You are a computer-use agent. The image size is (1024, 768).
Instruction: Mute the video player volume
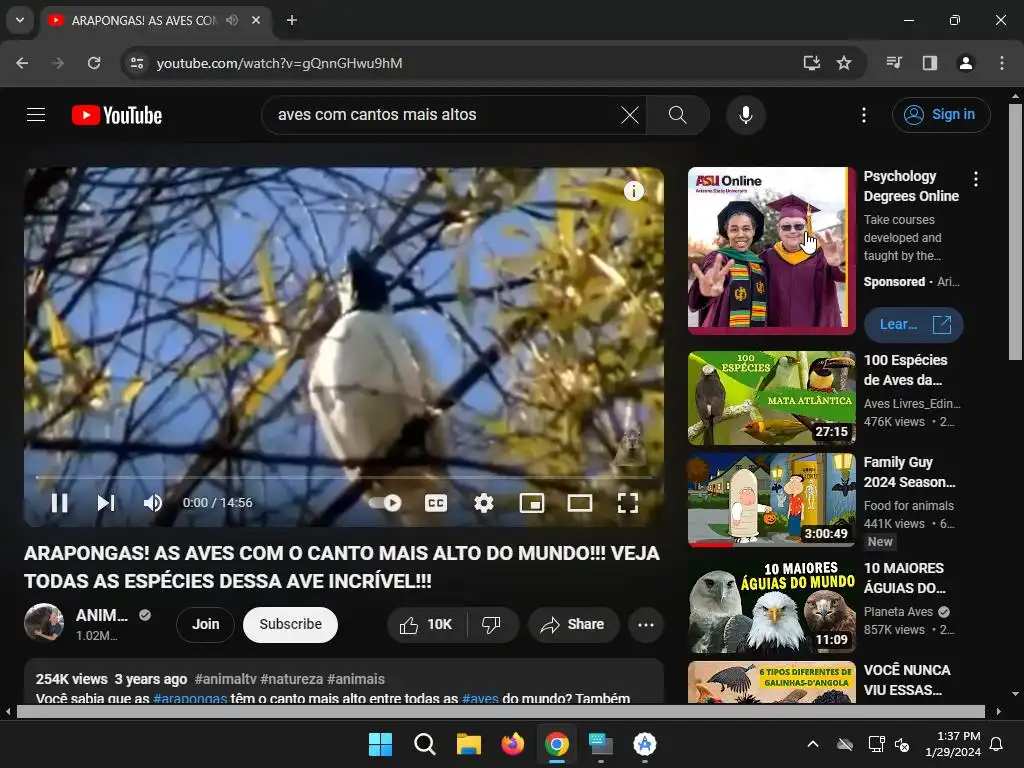pyautogui.click(x=152, y=503)
